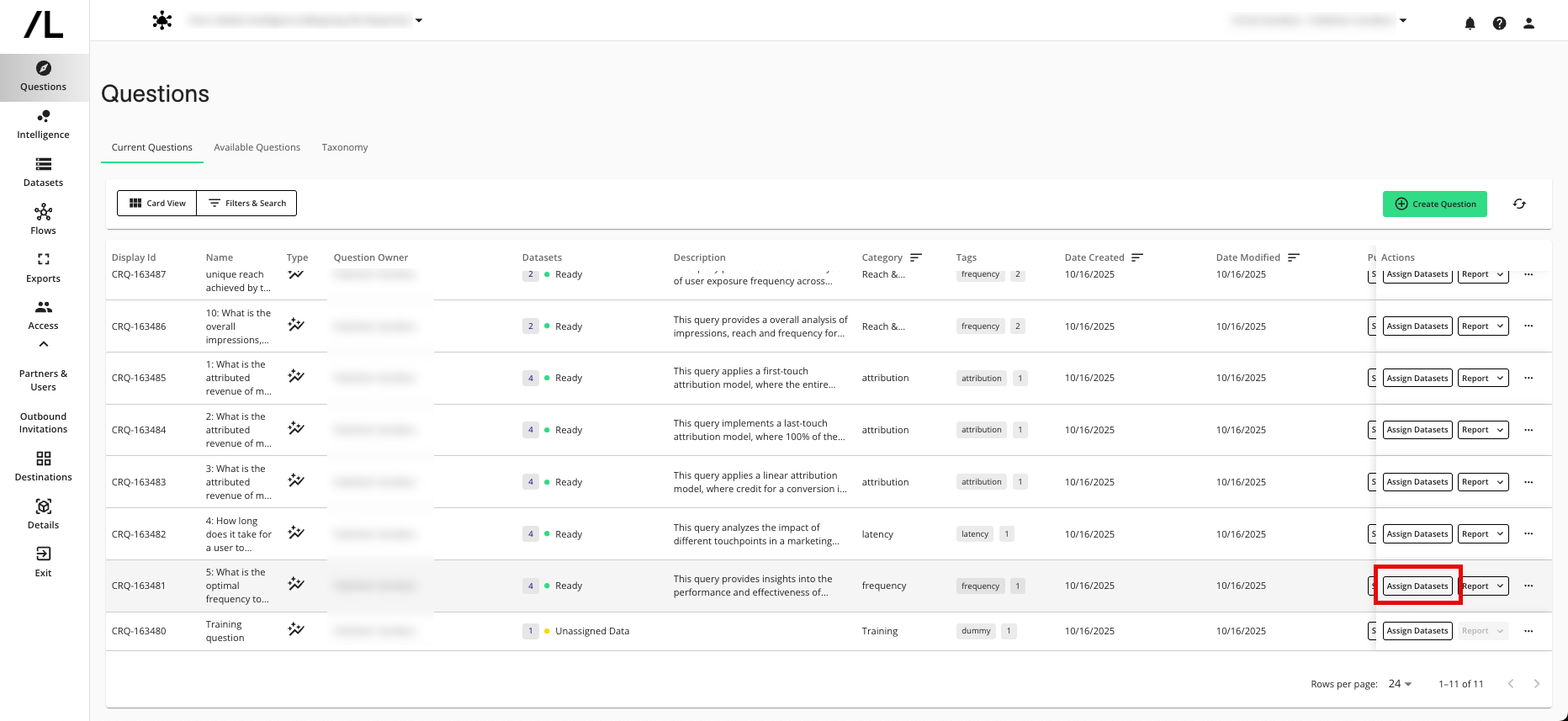Click Unassigned Data status text

592,631
